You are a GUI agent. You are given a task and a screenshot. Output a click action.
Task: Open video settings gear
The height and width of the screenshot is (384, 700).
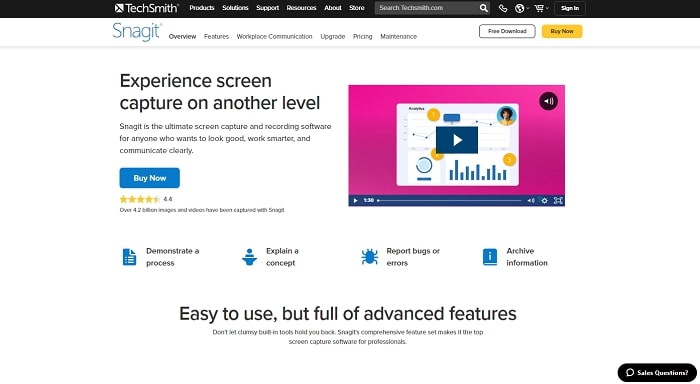[x=544, y=200]
